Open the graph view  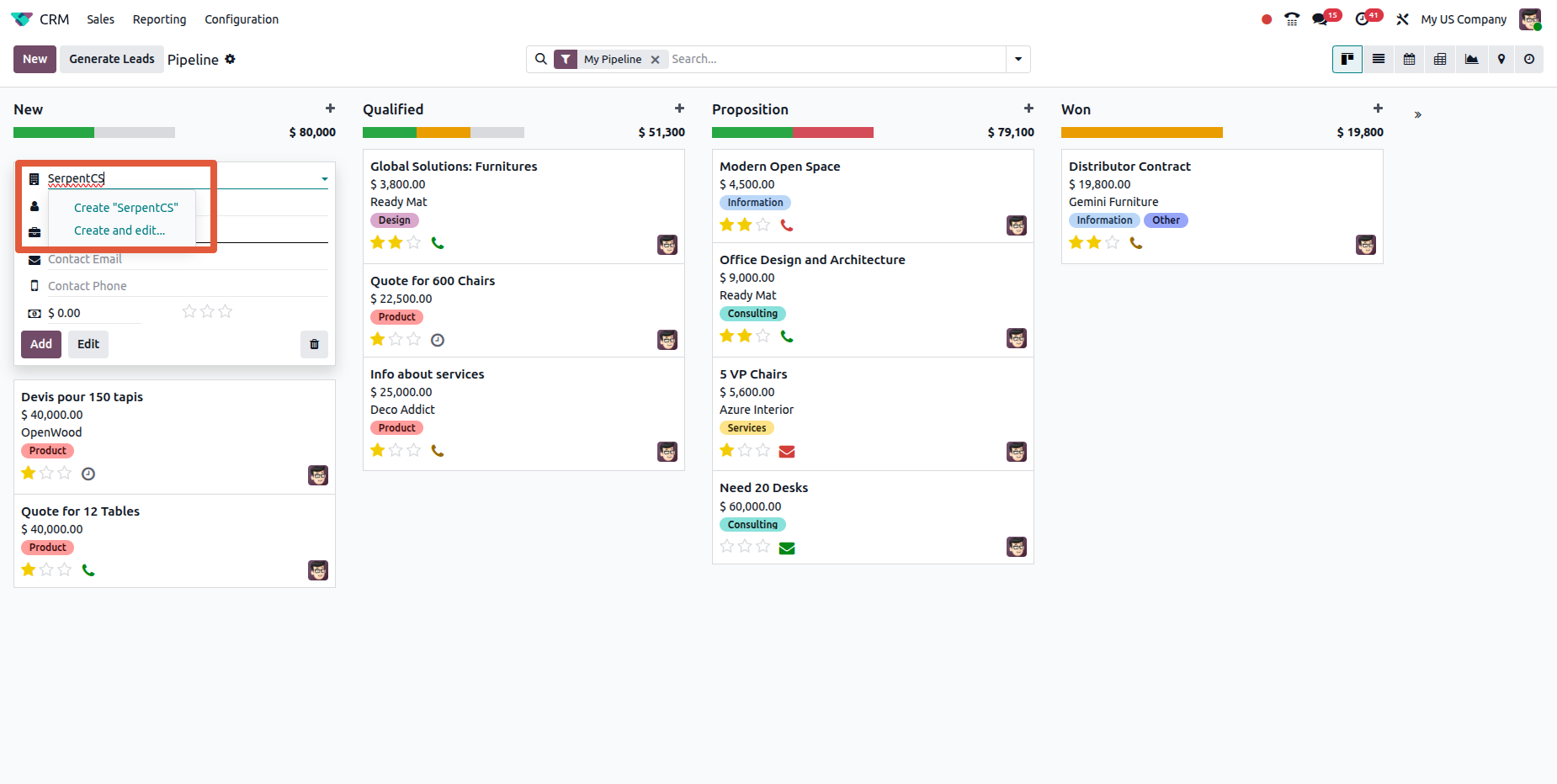[1471, 59]
